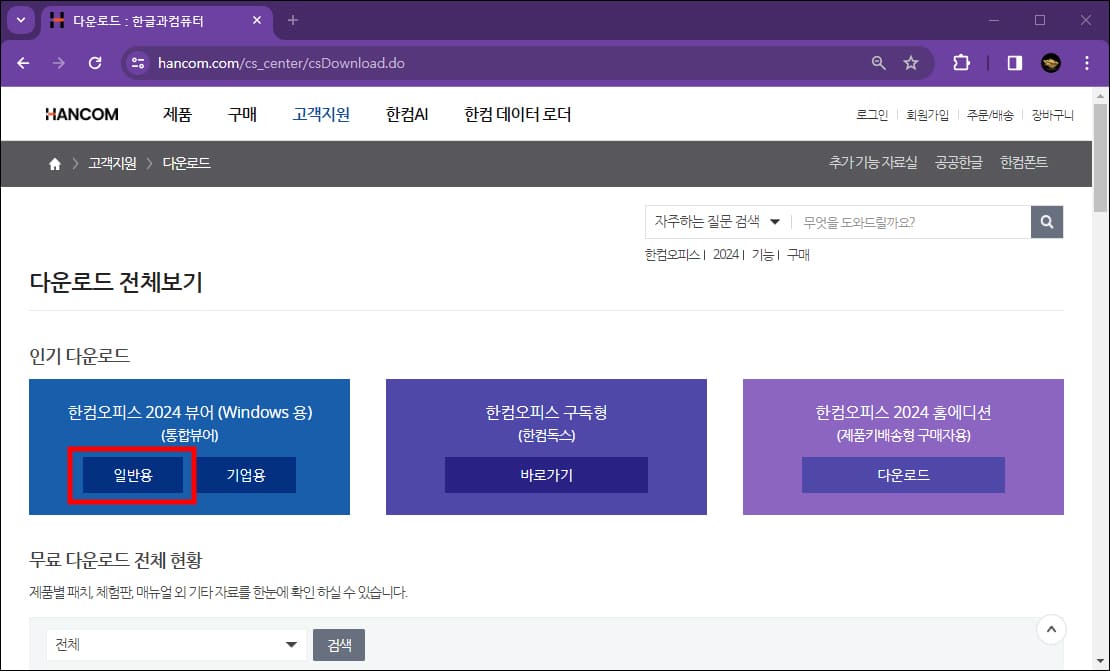The image size is (1110, 671).
Task: Bookmark this page with the star icon
Action: (911, 62)
